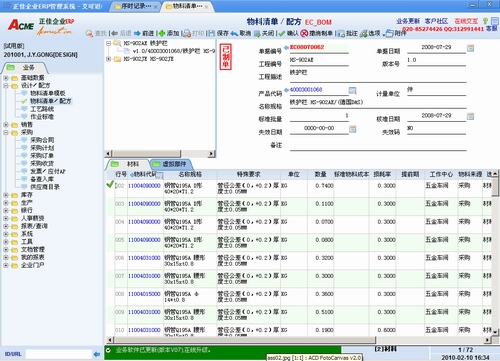Open the 作业标准 tree item
Screen dimensions: 500x361
[42, 117]
